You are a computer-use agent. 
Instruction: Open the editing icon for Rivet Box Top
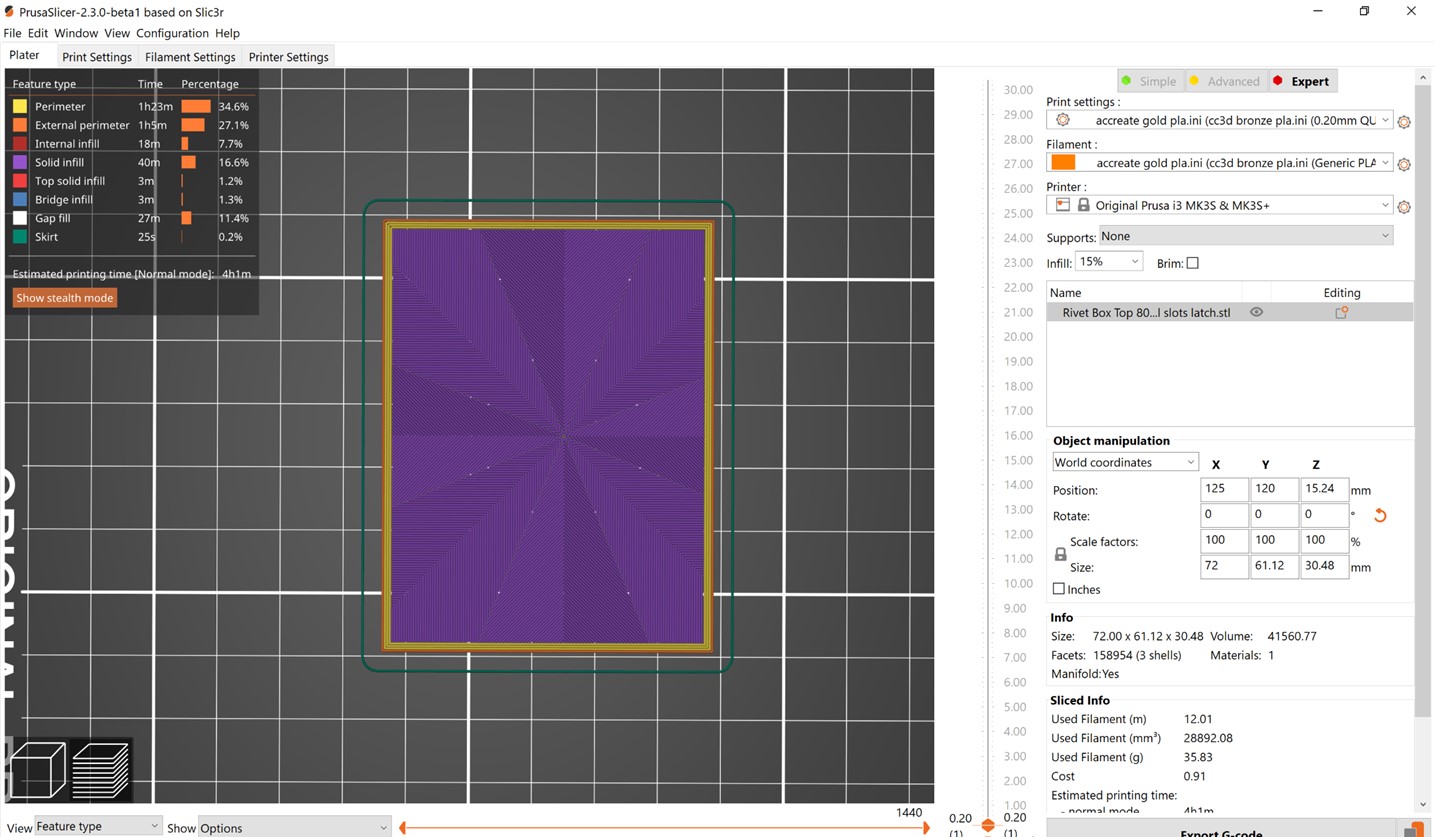pos(1342,311)
